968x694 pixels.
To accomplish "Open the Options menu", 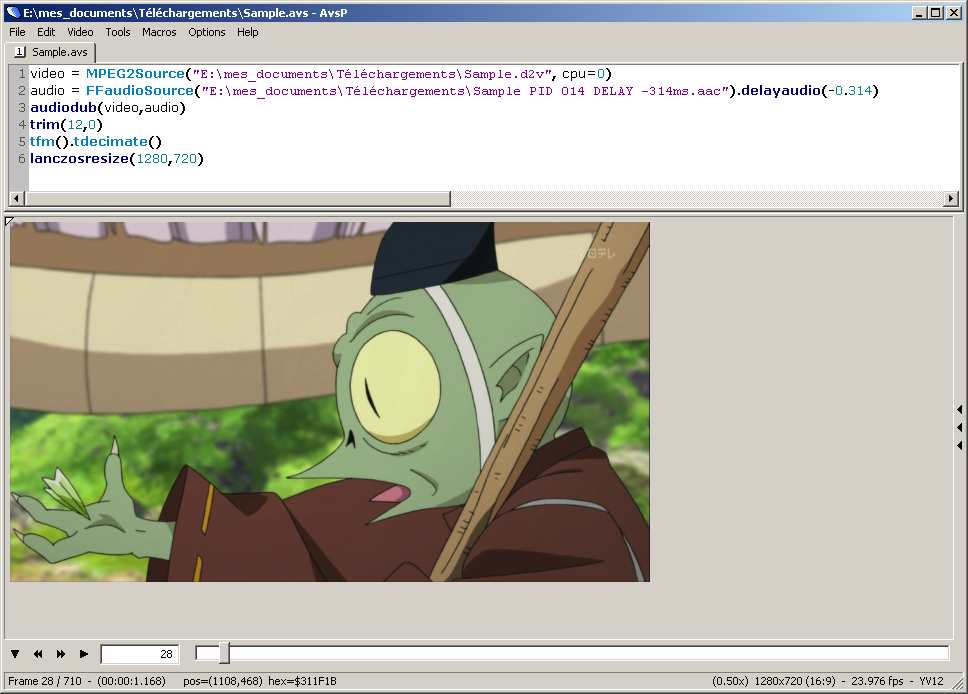I will pos(207,32).
